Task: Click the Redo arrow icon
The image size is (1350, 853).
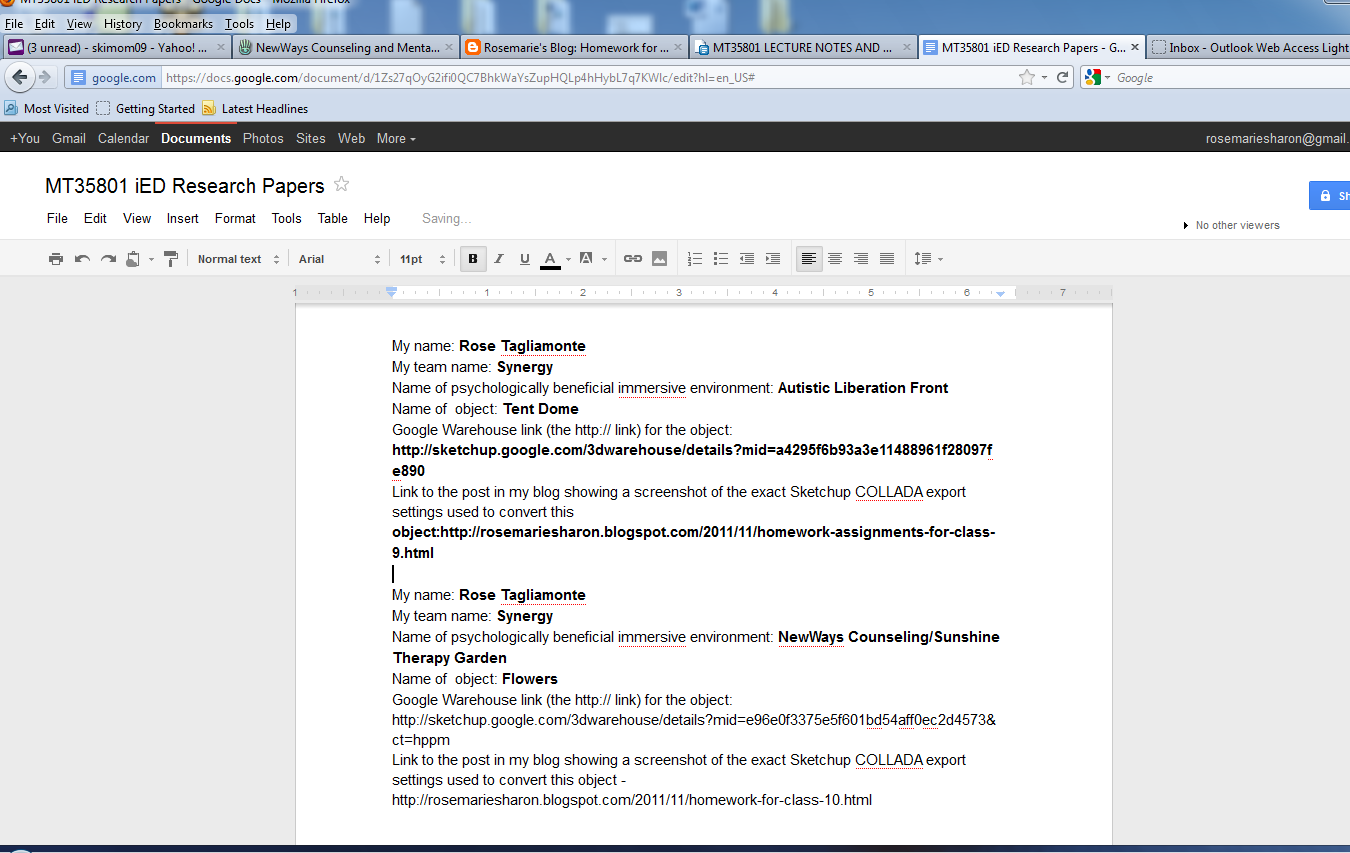Action: coord(108,259)
